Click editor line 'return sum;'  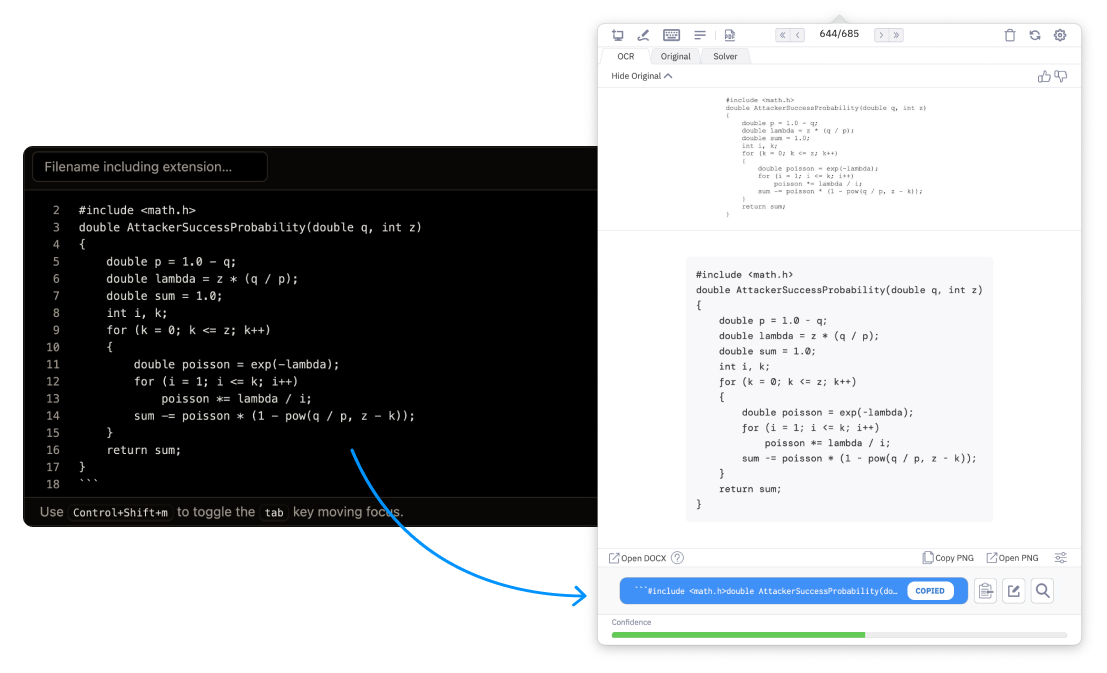(x=143, y=450)
